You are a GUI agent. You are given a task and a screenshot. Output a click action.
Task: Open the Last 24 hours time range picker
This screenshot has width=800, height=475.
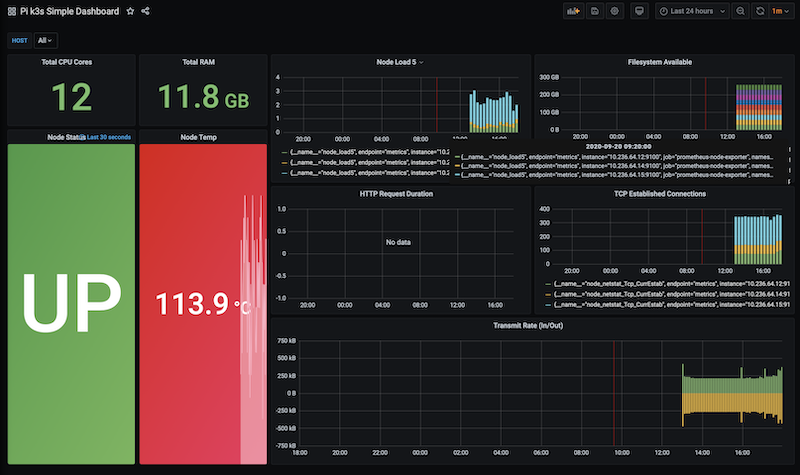(x=692, y=11)
